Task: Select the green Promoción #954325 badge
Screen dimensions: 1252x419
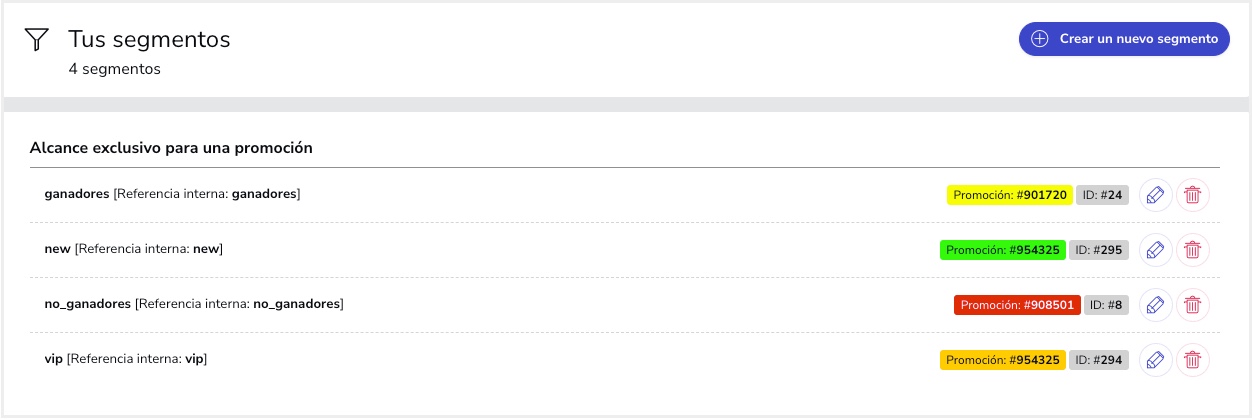Action: 1002,250
